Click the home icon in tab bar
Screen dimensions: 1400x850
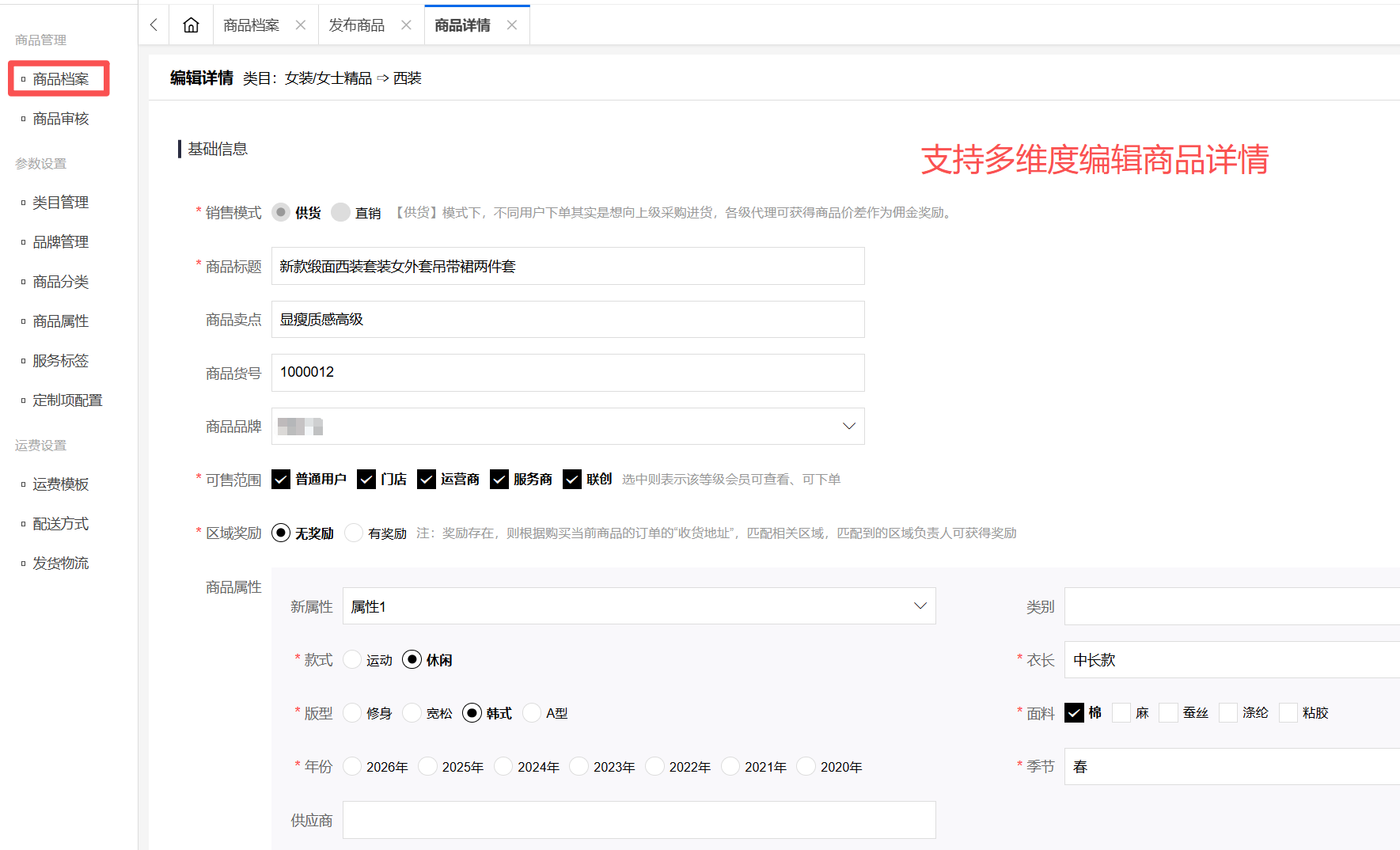191,25
